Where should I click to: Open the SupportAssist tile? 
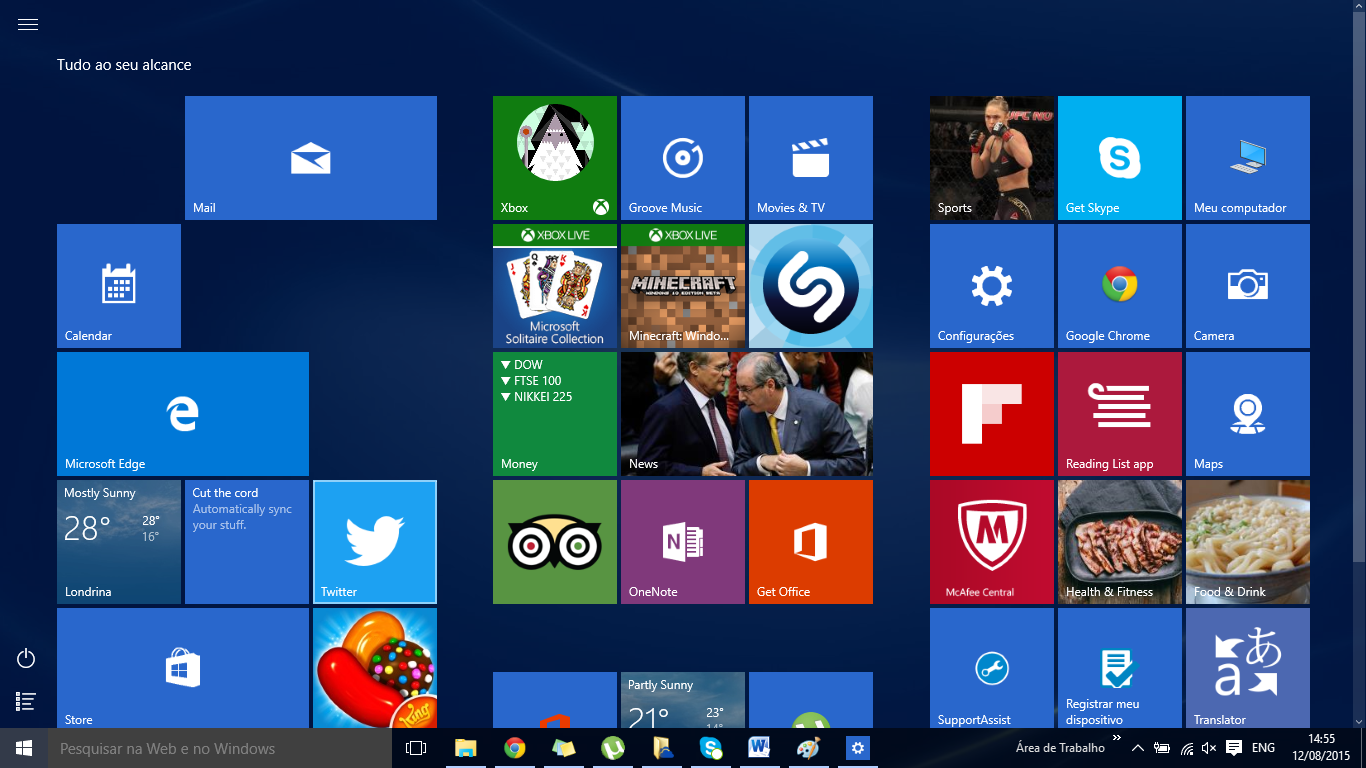[992, 668]
